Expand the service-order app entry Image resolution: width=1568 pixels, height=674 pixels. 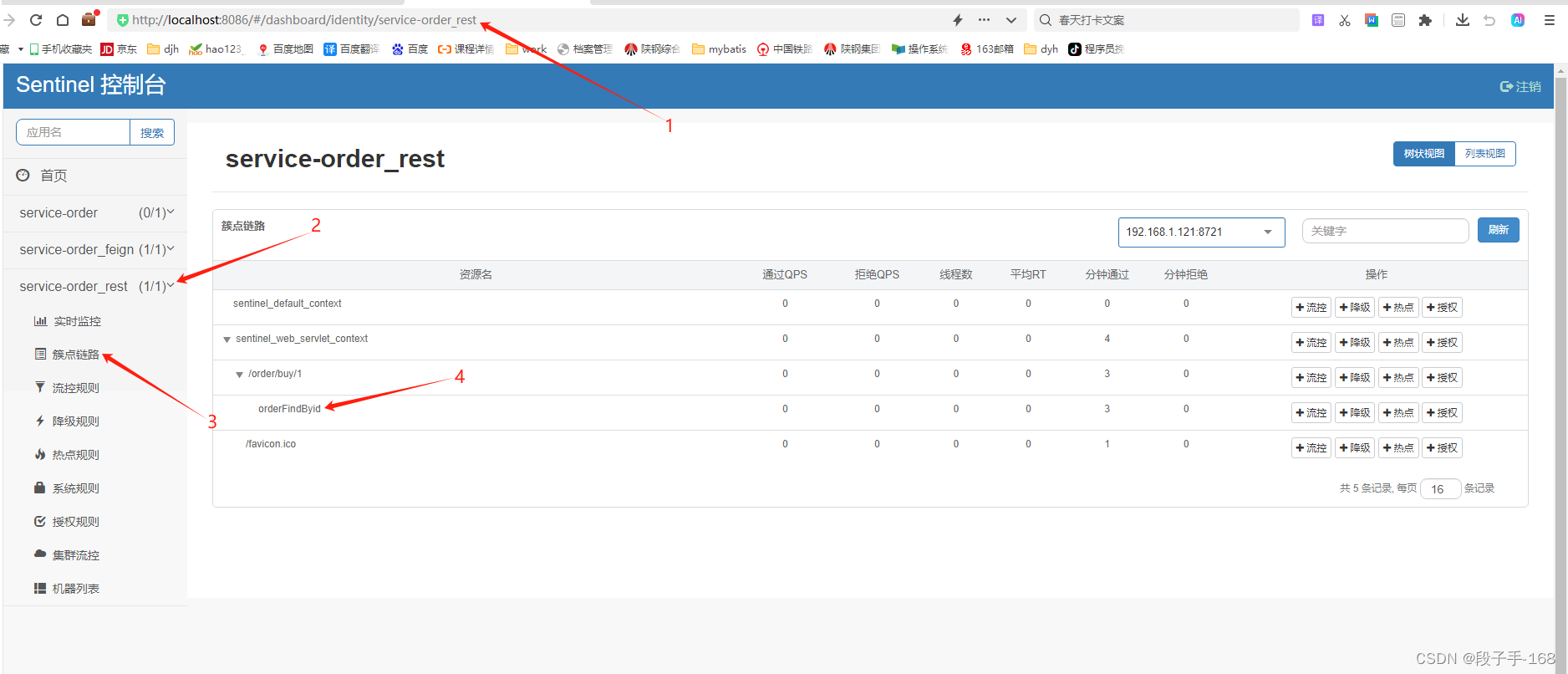[x=95, y=213]
